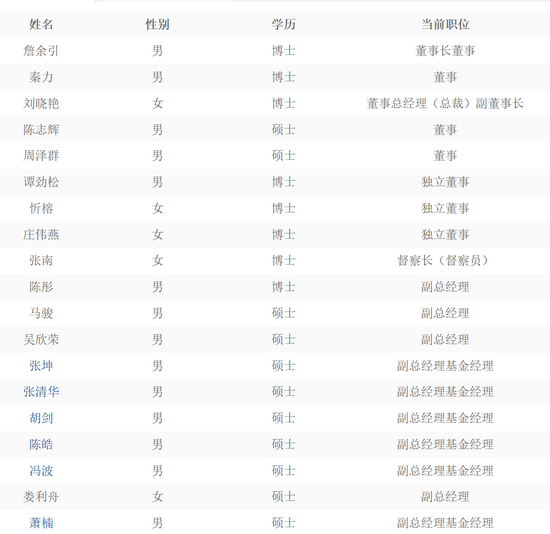Click 张南's gender cell 女
Image resolution: width=550 pixels, height=534 pixels.
pos(157,260)
